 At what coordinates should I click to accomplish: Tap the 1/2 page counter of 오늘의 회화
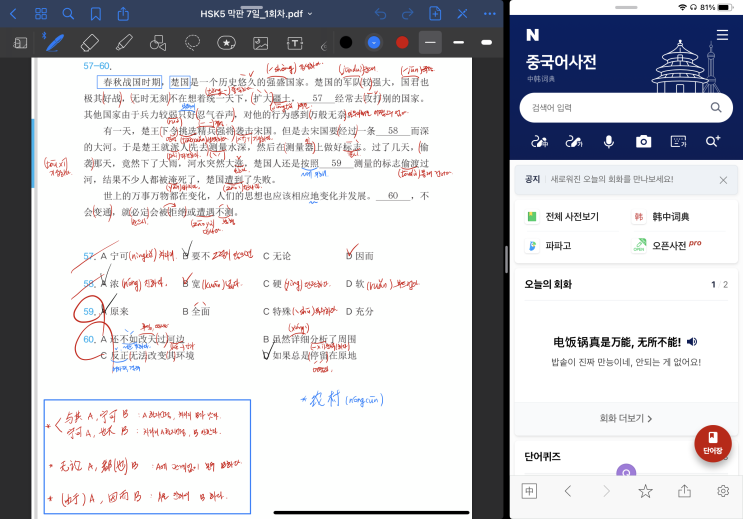pyautogui.click(x=719, y=284)
